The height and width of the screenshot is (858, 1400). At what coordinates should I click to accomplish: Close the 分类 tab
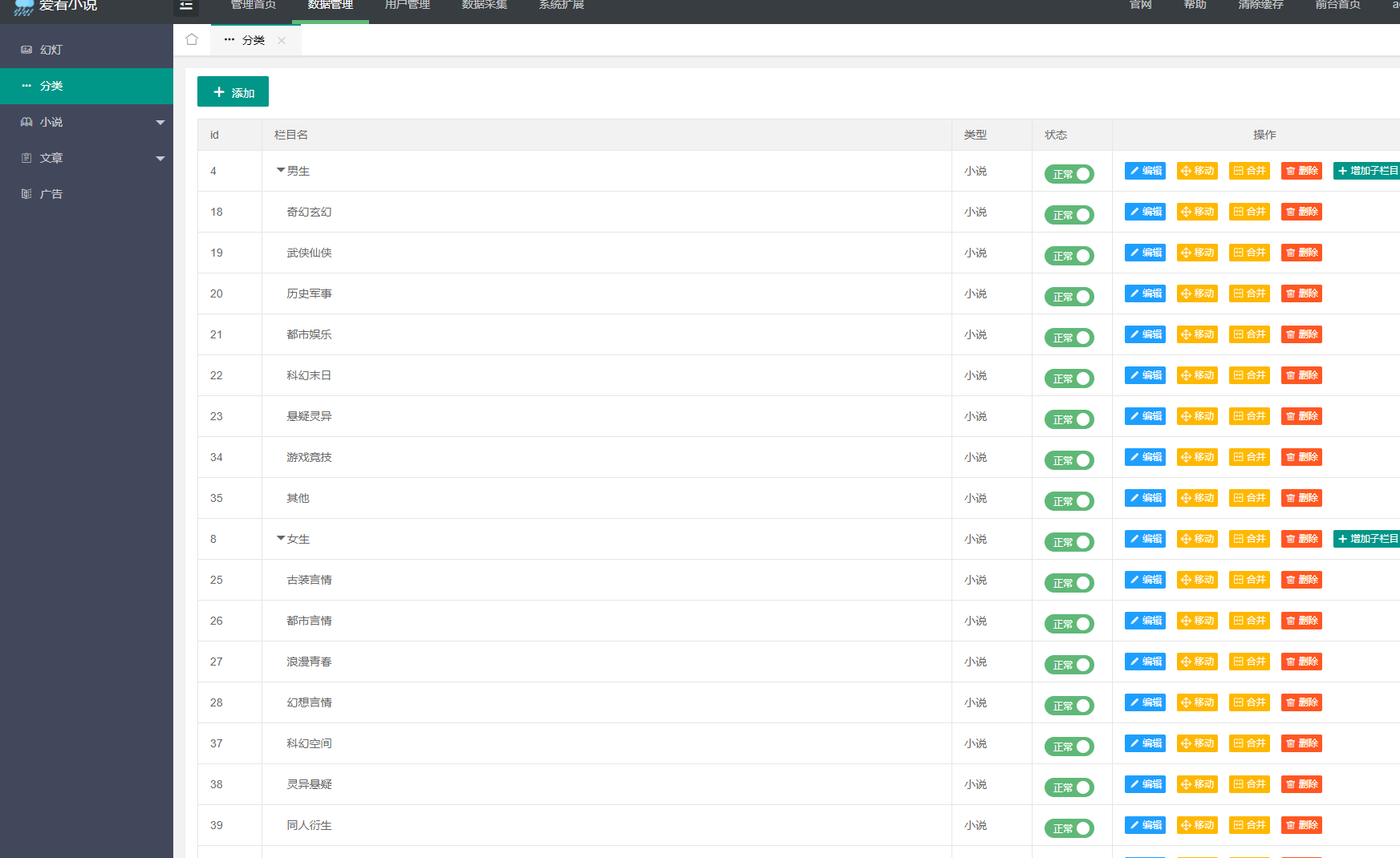[x=282, y=39]
